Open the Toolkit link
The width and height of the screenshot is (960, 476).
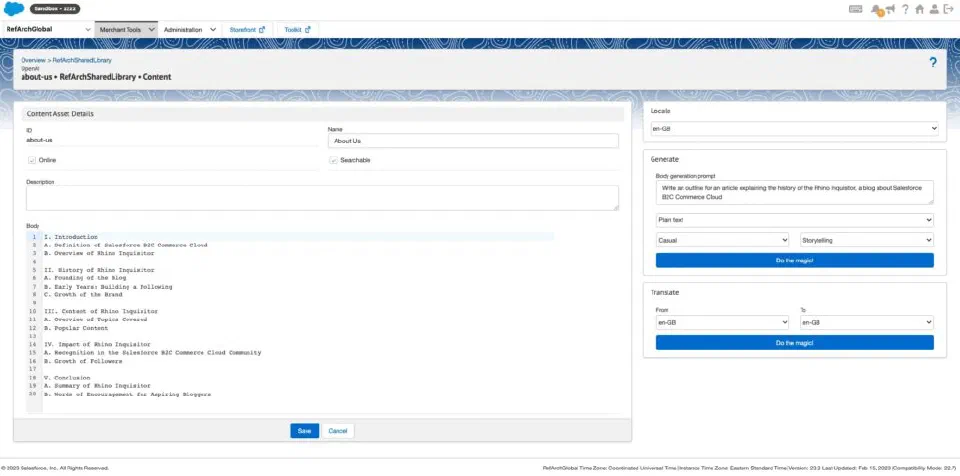click(297, 29)
